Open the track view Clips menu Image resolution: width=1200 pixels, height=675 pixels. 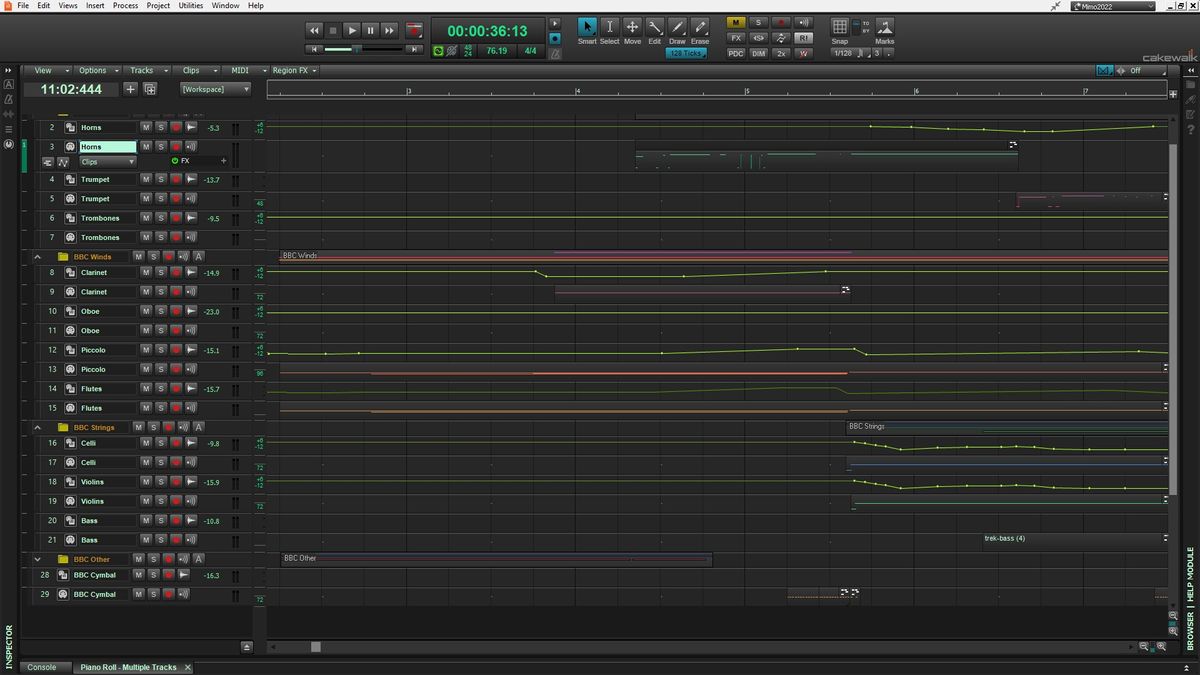[x=197, y=71]
